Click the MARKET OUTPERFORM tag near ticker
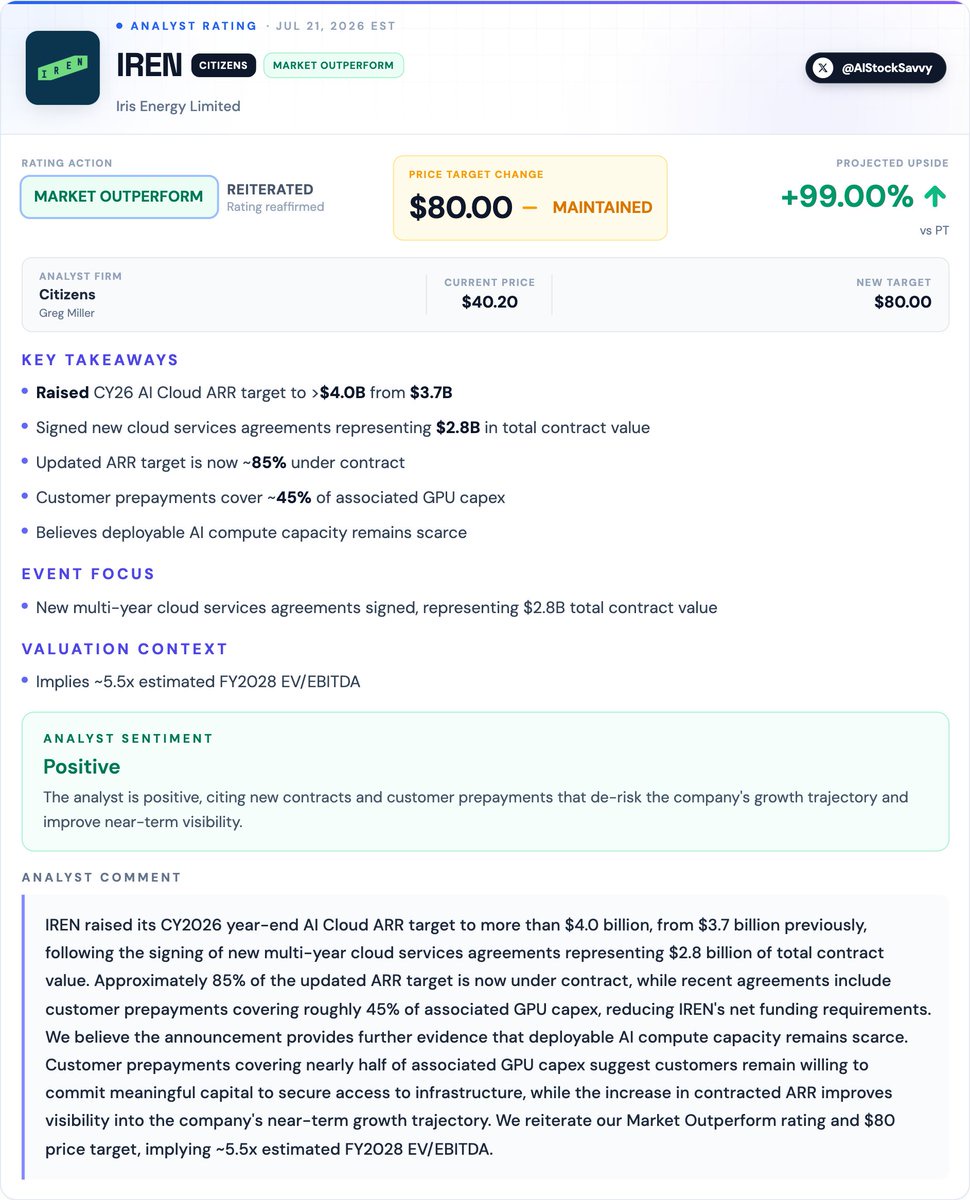The image size is (970, 1200). 334,66
